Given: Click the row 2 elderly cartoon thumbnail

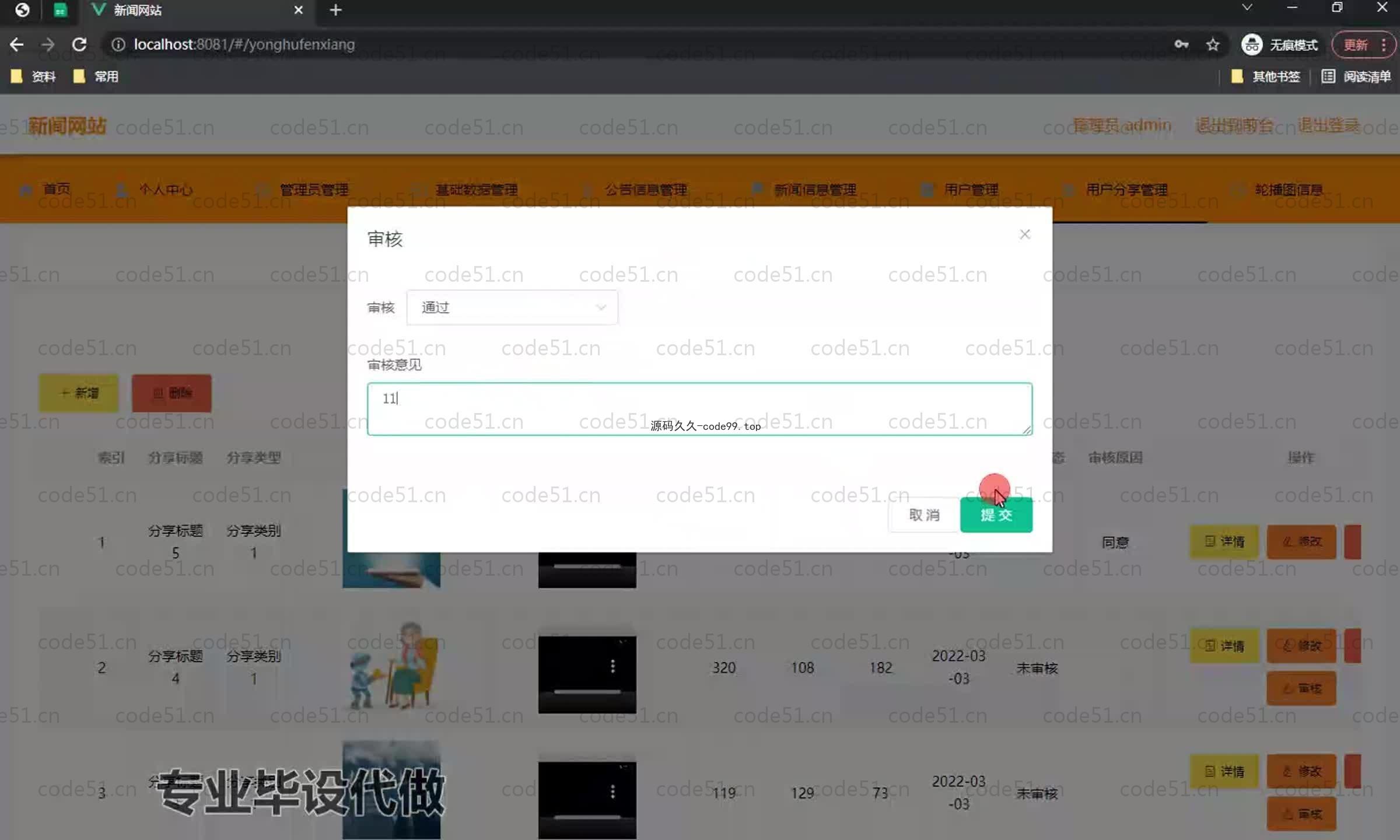Looking at the screenshot, I should coord(391,665).
